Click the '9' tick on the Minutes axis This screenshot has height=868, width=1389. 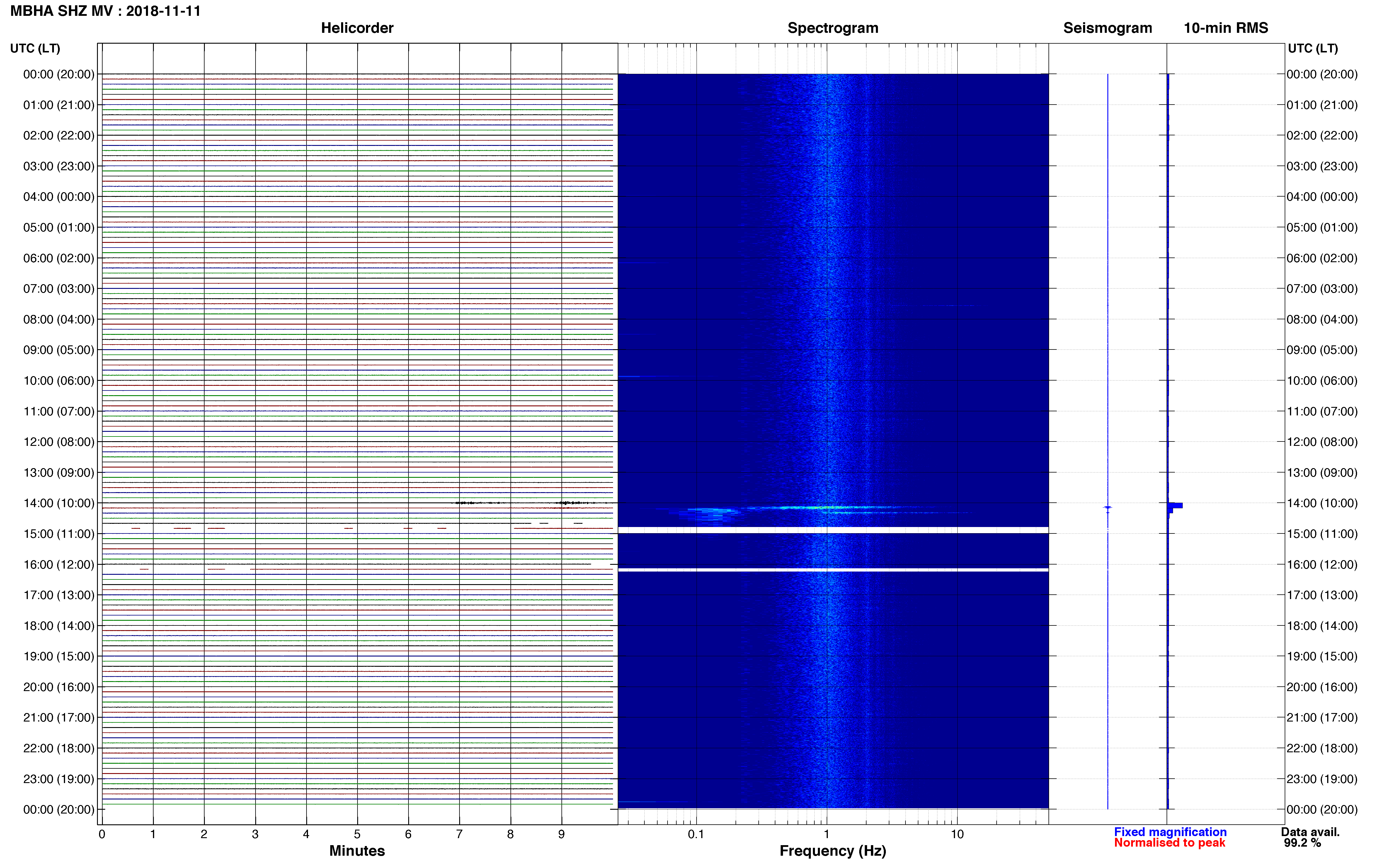point(561,834)
